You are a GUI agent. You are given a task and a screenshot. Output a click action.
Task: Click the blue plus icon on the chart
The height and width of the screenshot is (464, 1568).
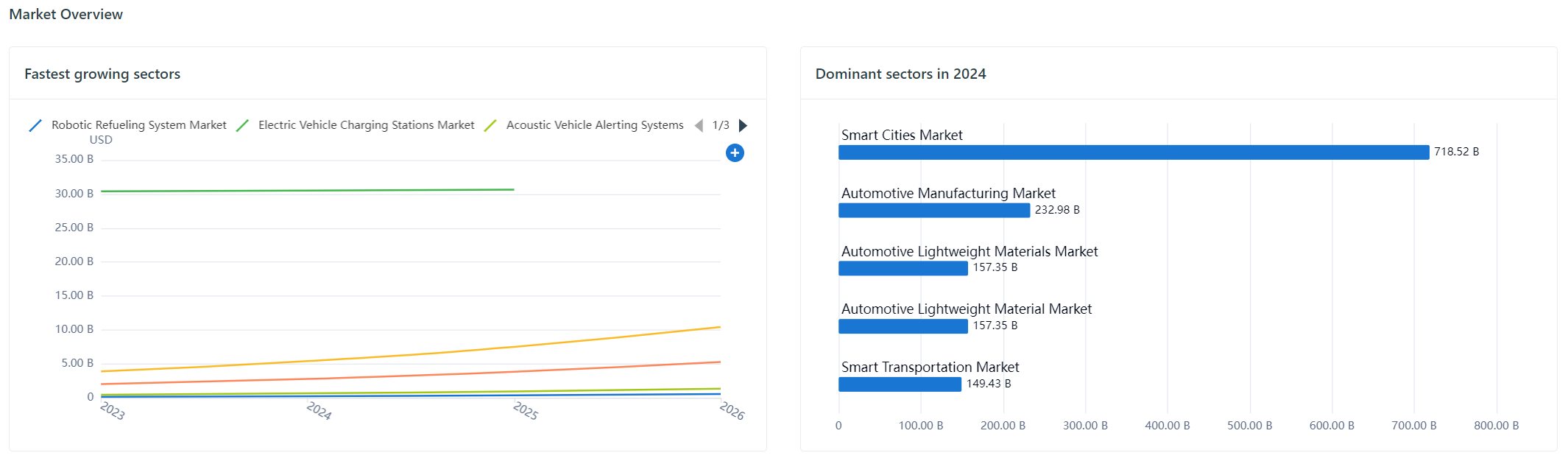(734, 152)
